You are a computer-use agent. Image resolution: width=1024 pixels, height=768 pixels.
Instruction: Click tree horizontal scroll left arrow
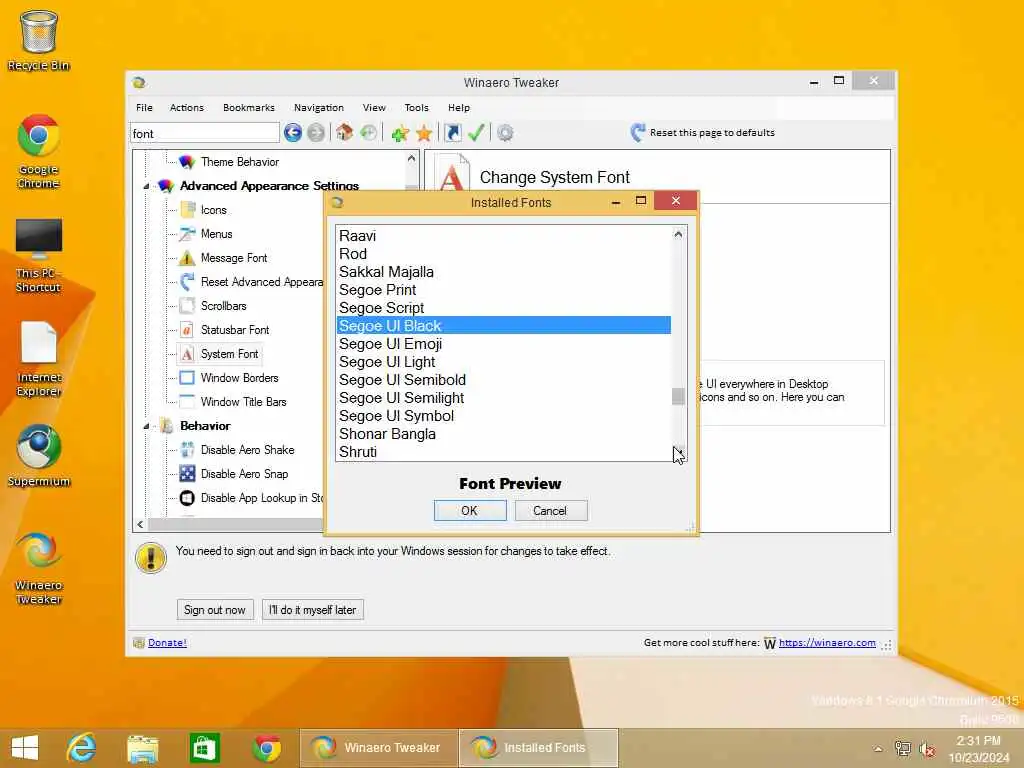[140, 524]
